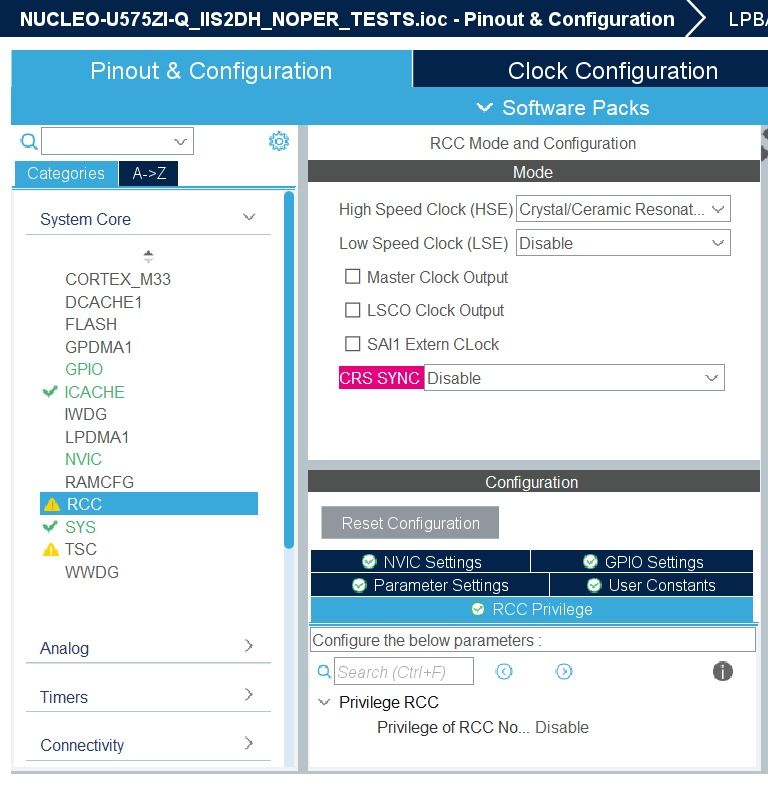Select GPDMA1 peripheral

point(98,347)
